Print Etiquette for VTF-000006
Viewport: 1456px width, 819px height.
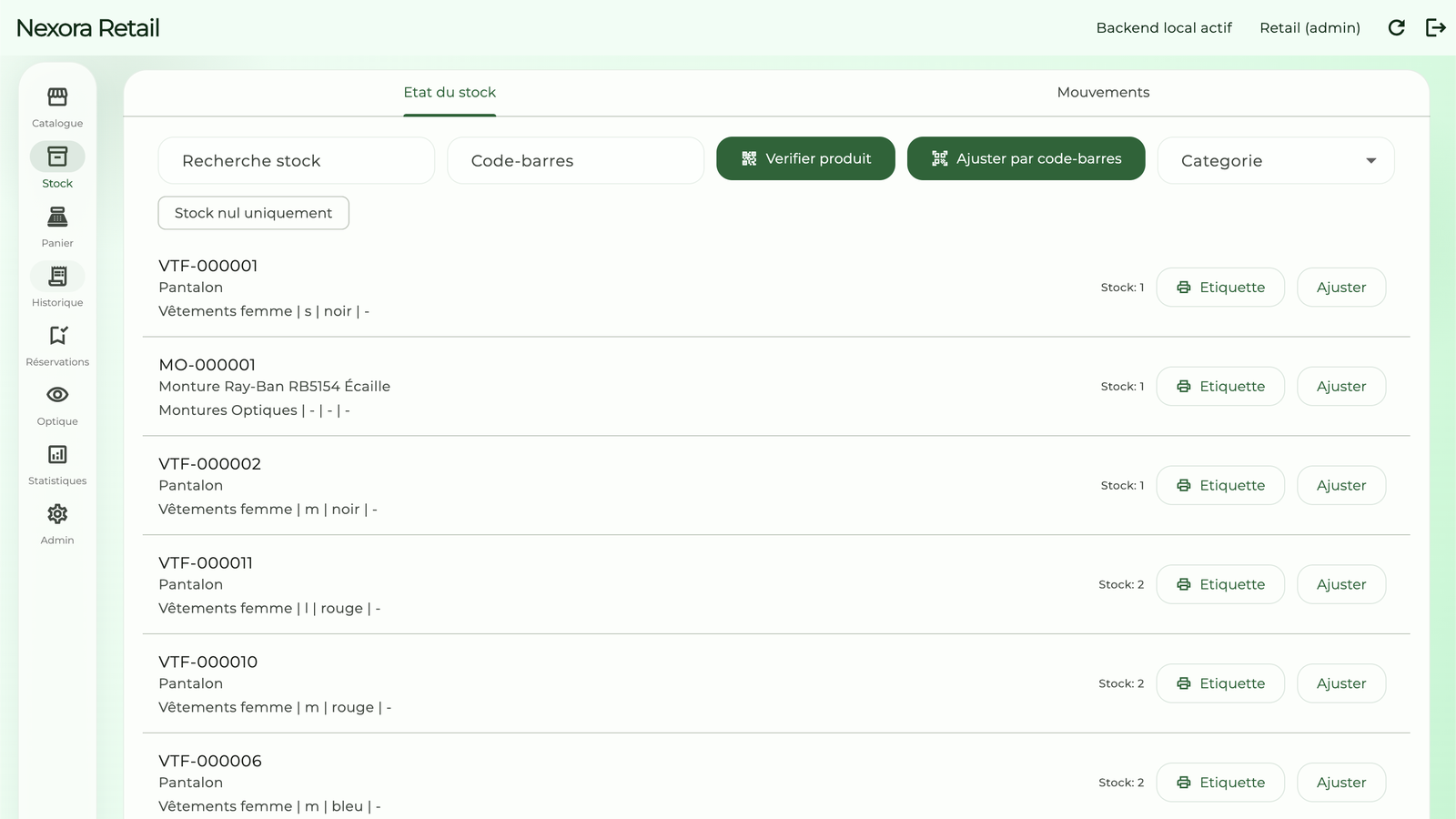click(x=1220, y=783)
